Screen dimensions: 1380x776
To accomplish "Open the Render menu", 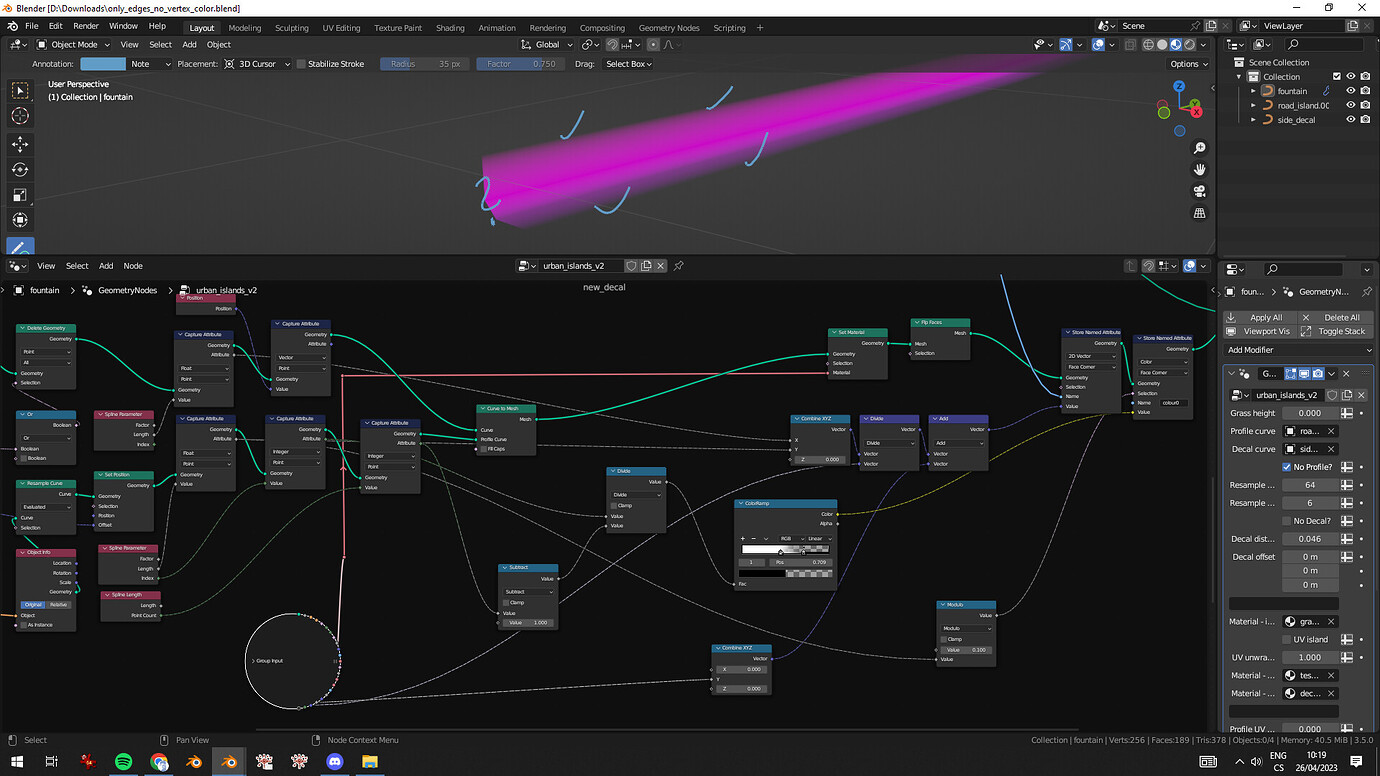I will [x=86, y=26].
